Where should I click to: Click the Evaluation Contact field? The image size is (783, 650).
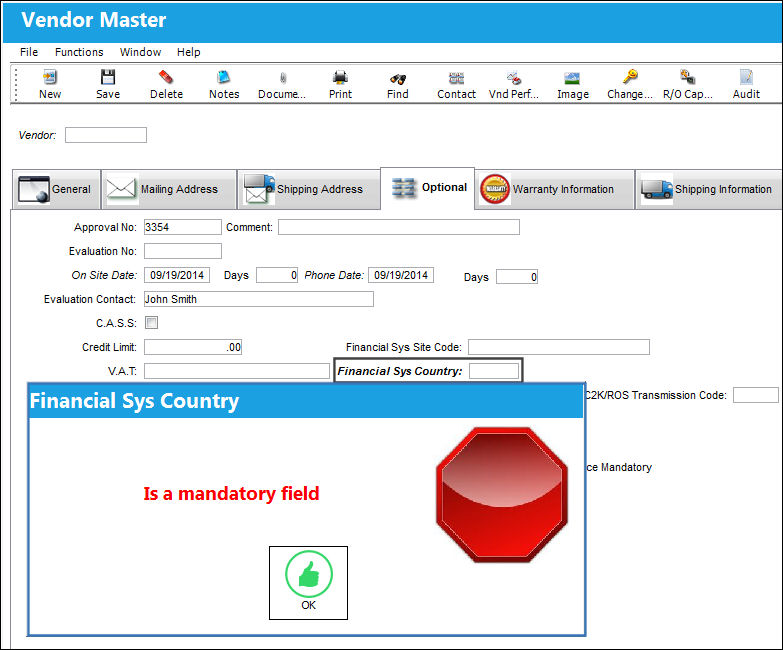pos(259,299)
